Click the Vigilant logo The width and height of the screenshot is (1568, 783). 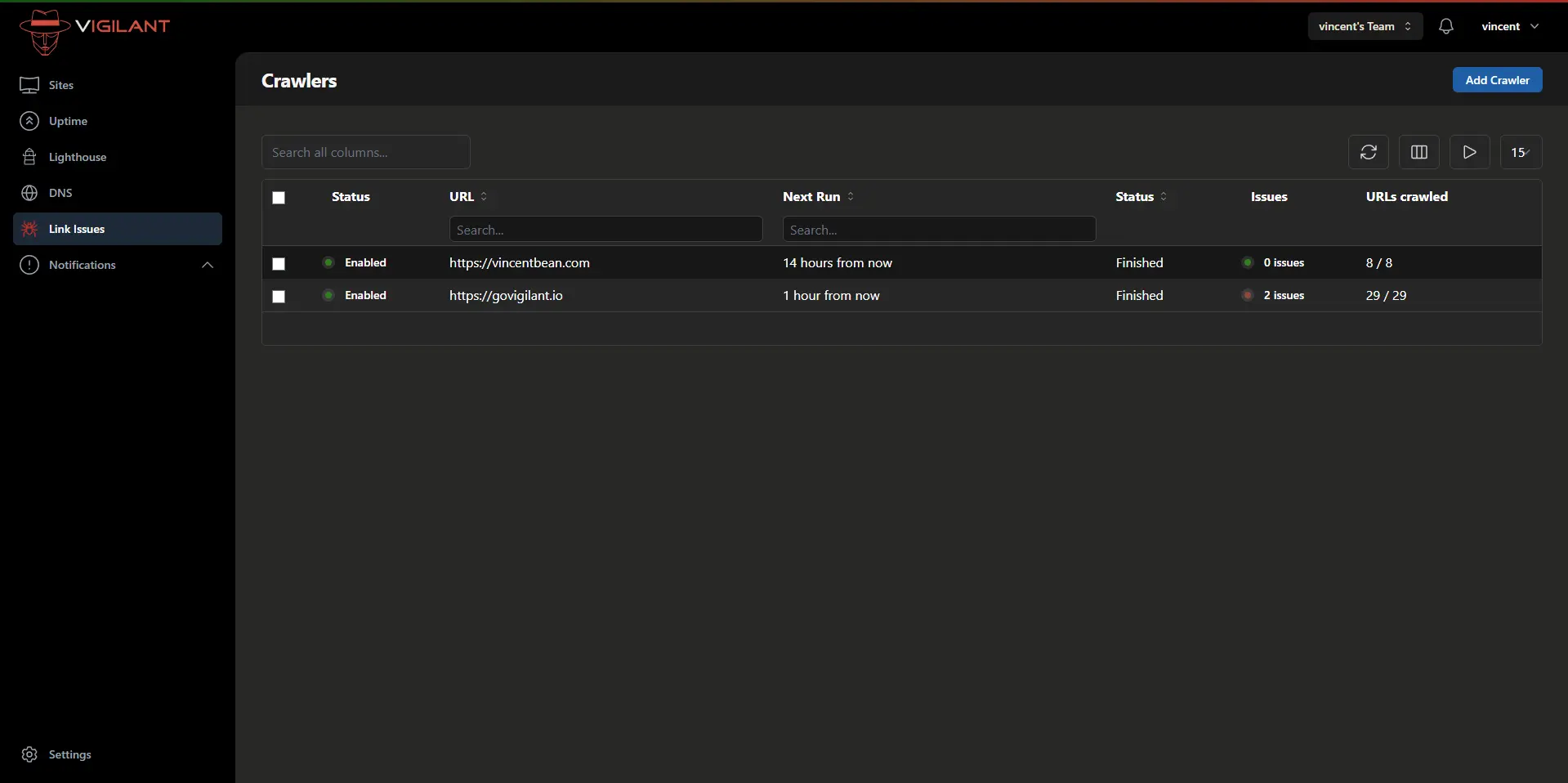coord(94,33)
